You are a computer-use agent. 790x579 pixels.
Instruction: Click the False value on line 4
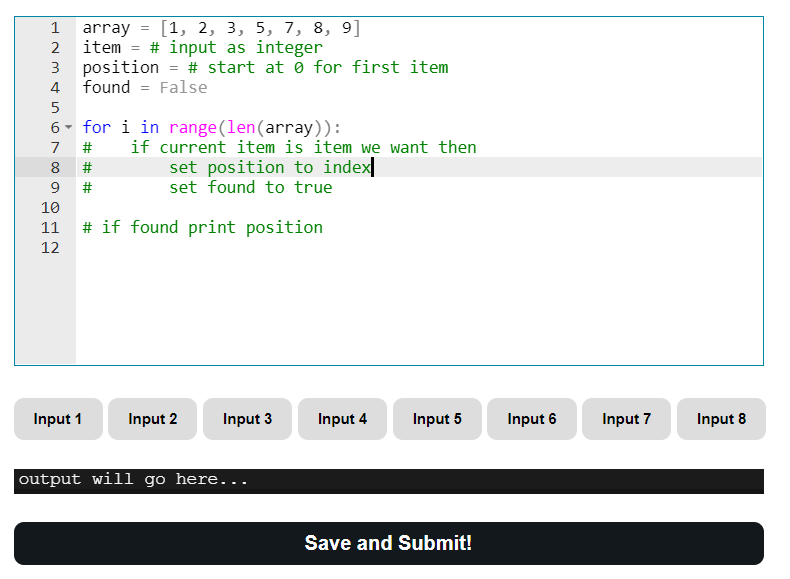pos(183,88)
